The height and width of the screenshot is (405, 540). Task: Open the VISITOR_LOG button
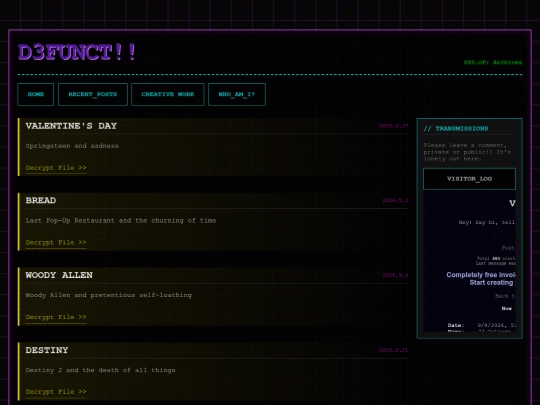[469, 179]
